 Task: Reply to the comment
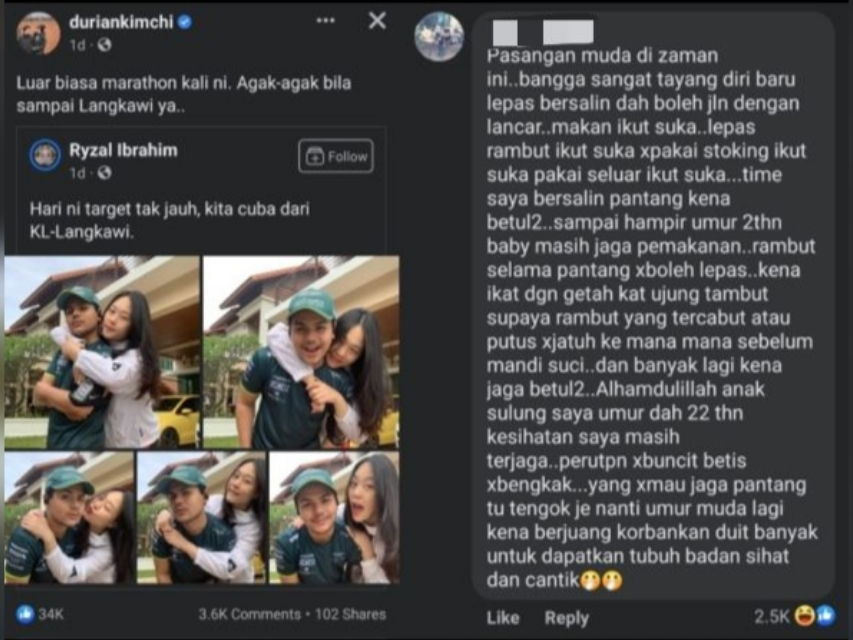(567, 618)
